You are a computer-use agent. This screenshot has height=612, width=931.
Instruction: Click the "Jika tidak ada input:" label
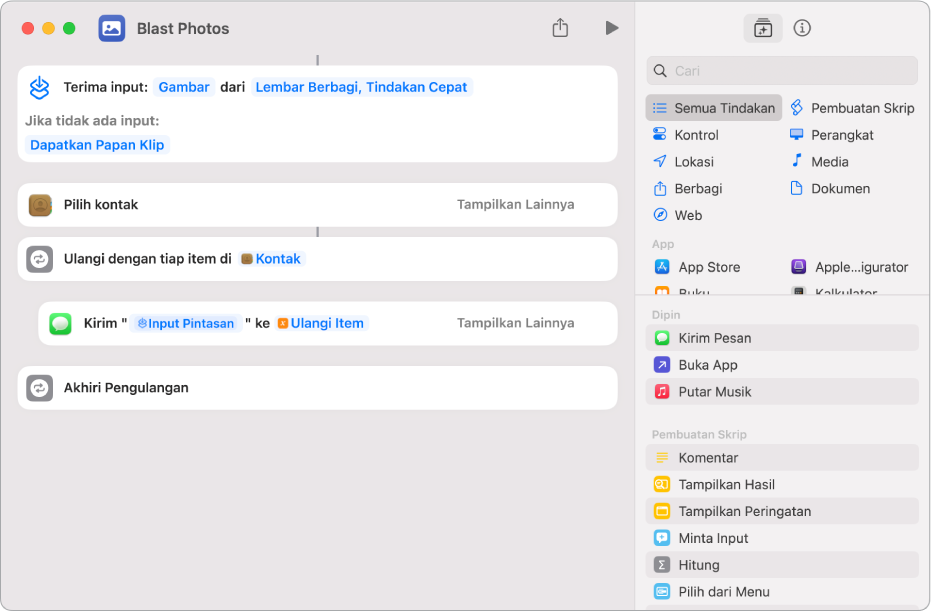pos(92,121)
